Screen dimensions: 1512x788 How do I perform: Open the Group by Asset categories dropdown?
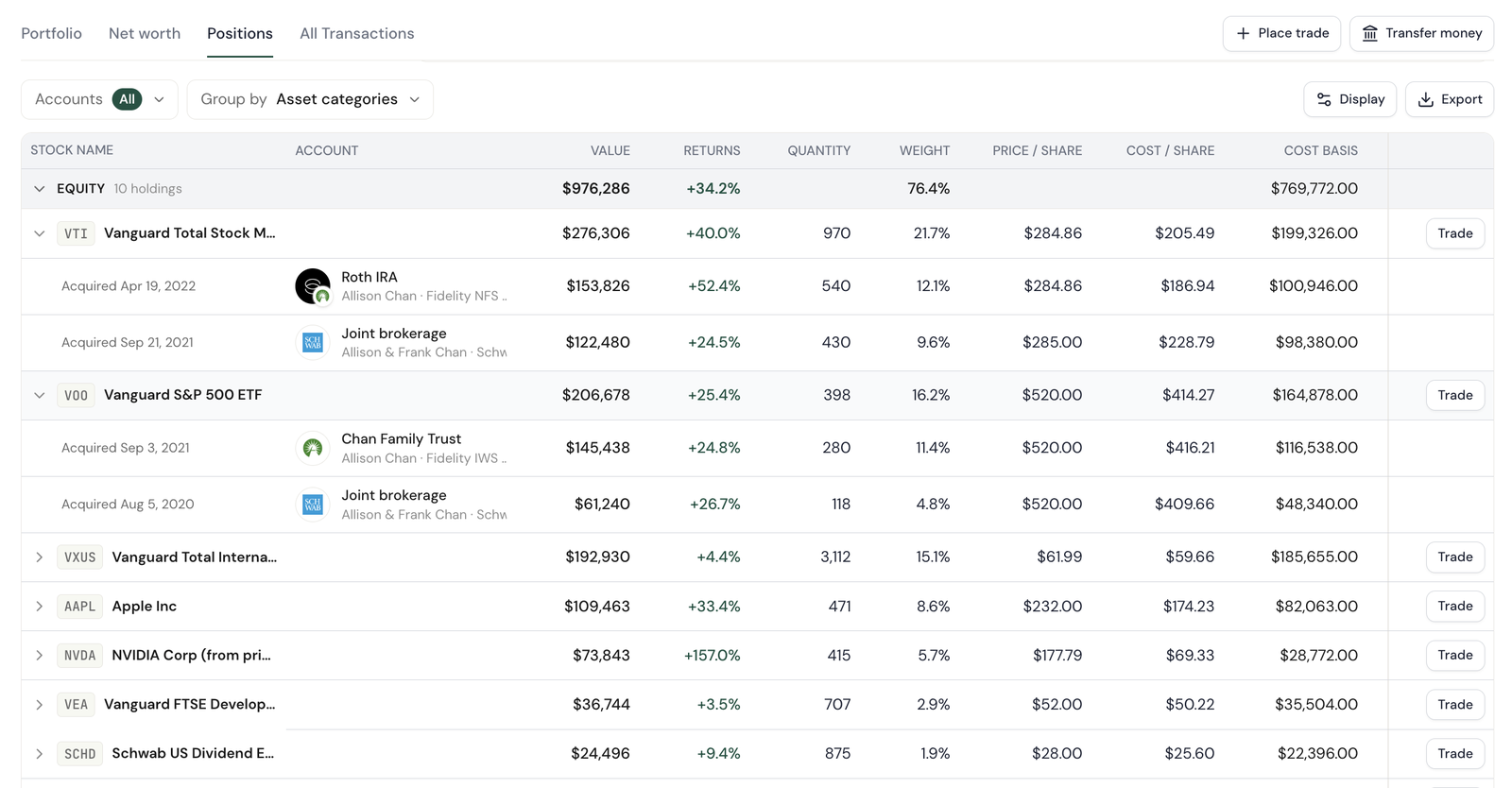click(x=310, y=99)
